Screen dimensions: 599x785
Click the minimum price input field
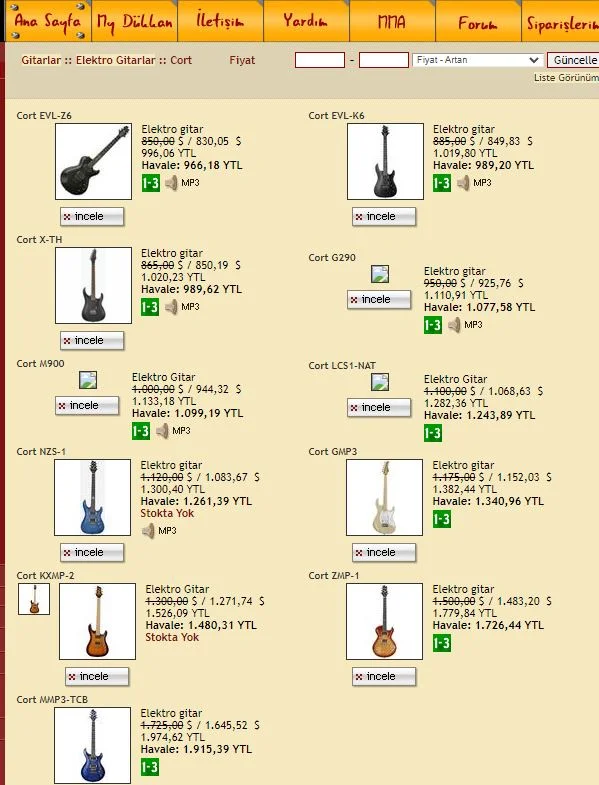[320, 60]
